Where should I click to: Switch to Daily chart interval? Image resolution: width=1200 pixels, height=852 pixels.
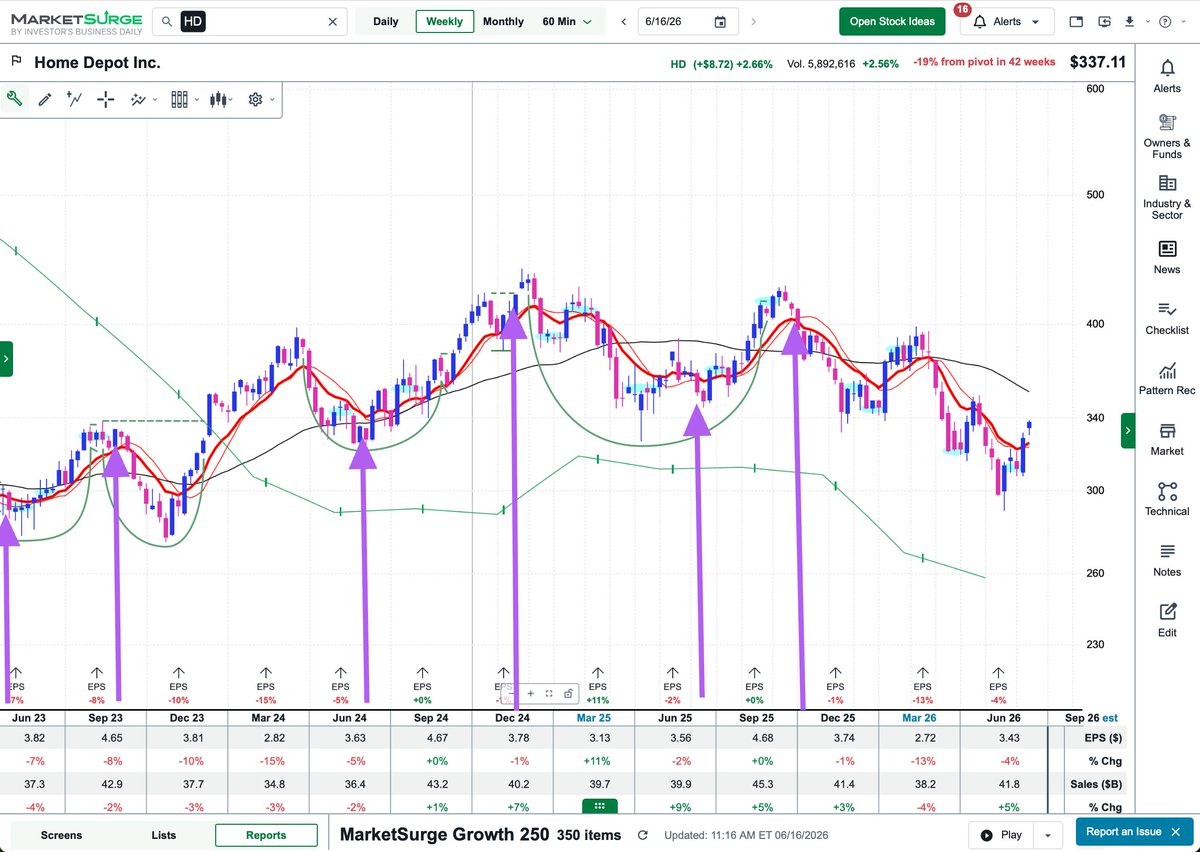tap(385, 21)
